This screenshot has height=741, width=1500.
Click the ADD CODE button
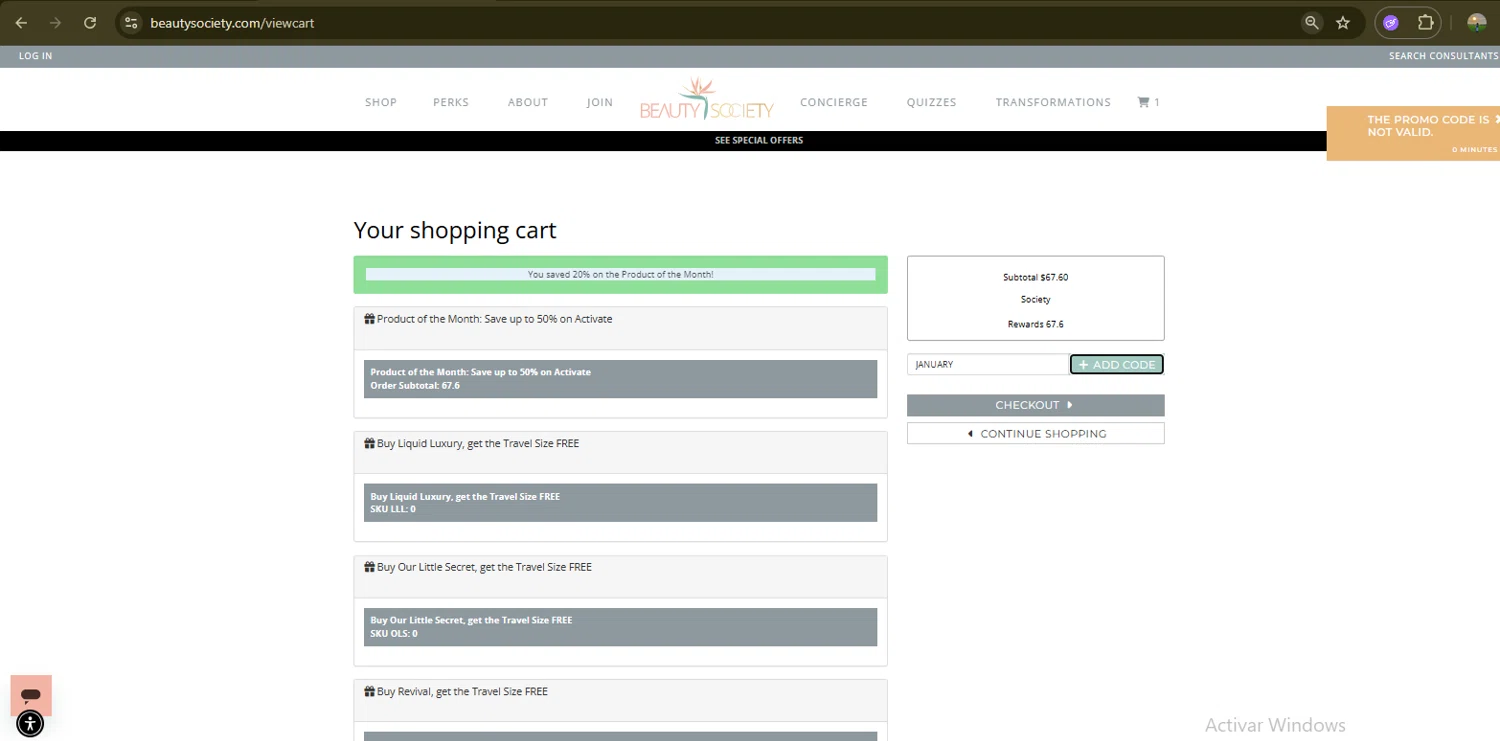point(1117,365)
